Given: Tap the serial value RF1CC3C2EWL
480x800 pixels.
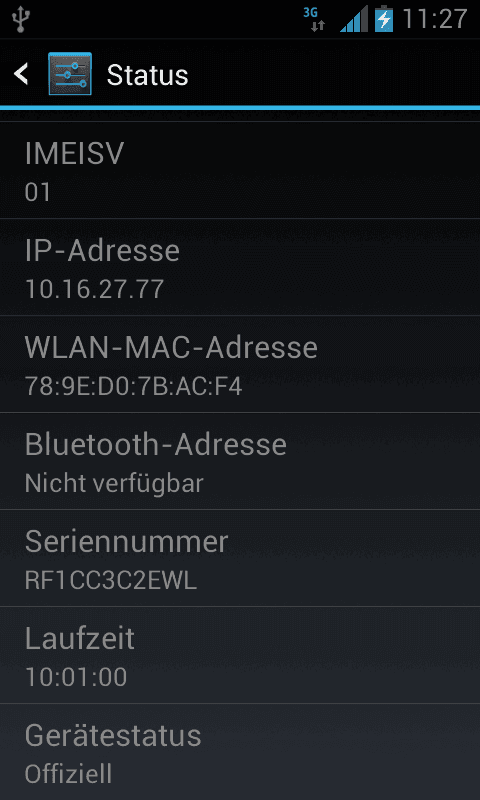Looking at the screenshot, I should (111, 580).
